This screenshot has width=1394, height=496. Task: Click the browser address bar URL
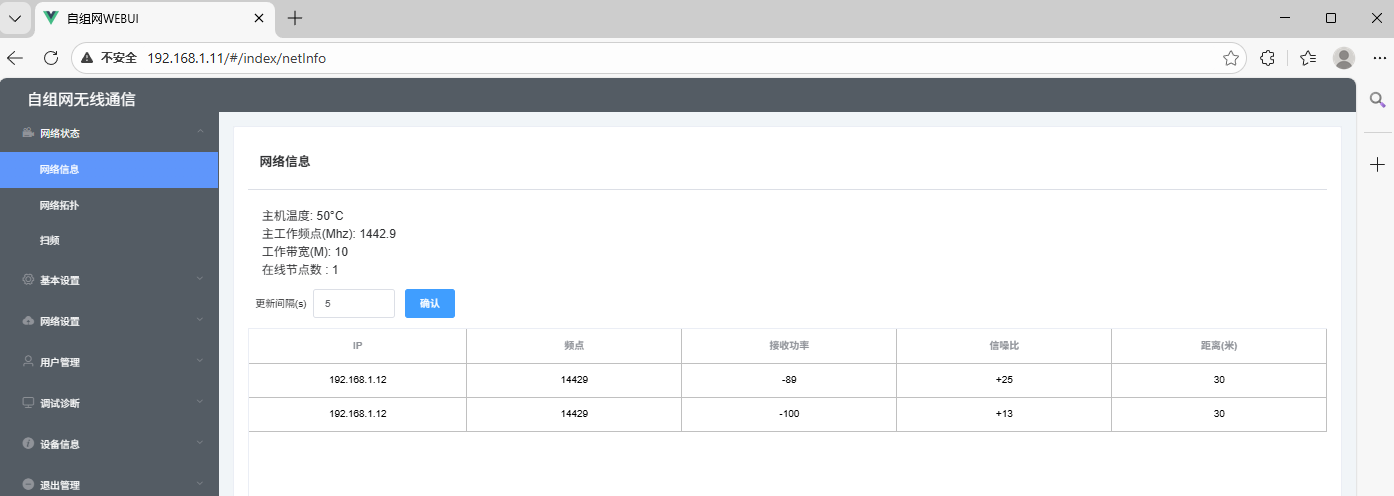click(x=236, y=58)
